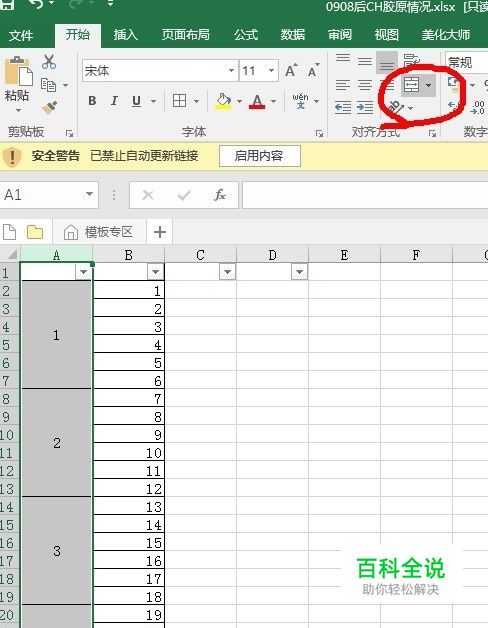
Task: Toggle Underline formatting
Action: (x=136, y=101)
